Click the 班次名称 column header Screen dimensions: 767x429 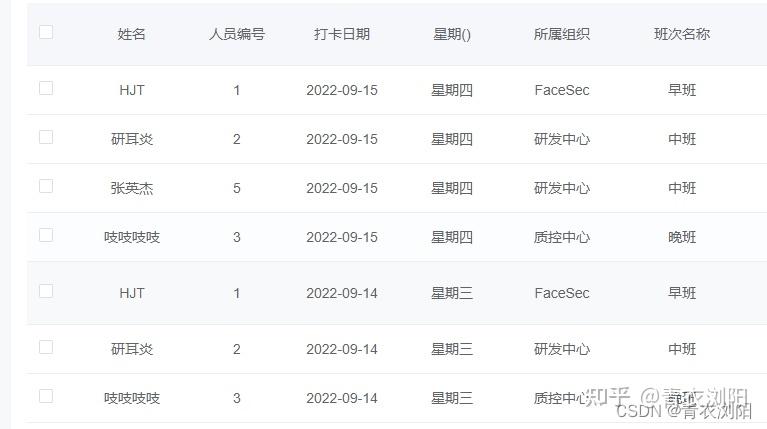click(x=682, y=34)
